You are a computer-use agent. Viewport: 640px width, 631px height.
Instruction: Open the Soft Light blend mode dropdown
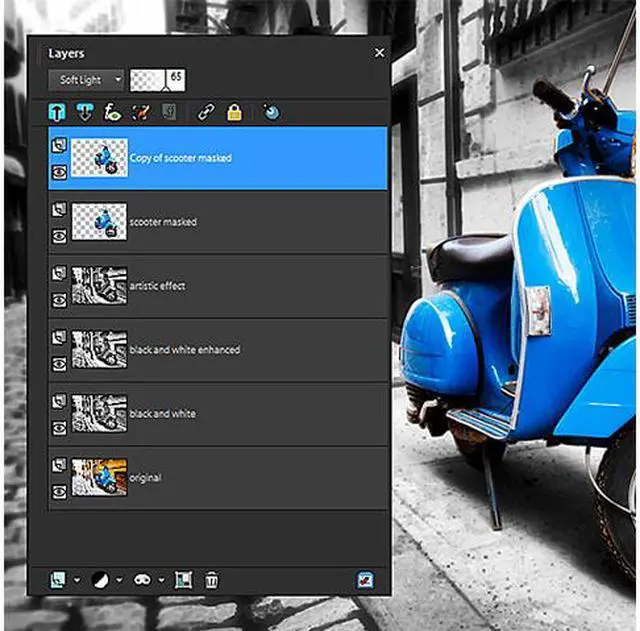pyautogui.click(x=86, y=79)
